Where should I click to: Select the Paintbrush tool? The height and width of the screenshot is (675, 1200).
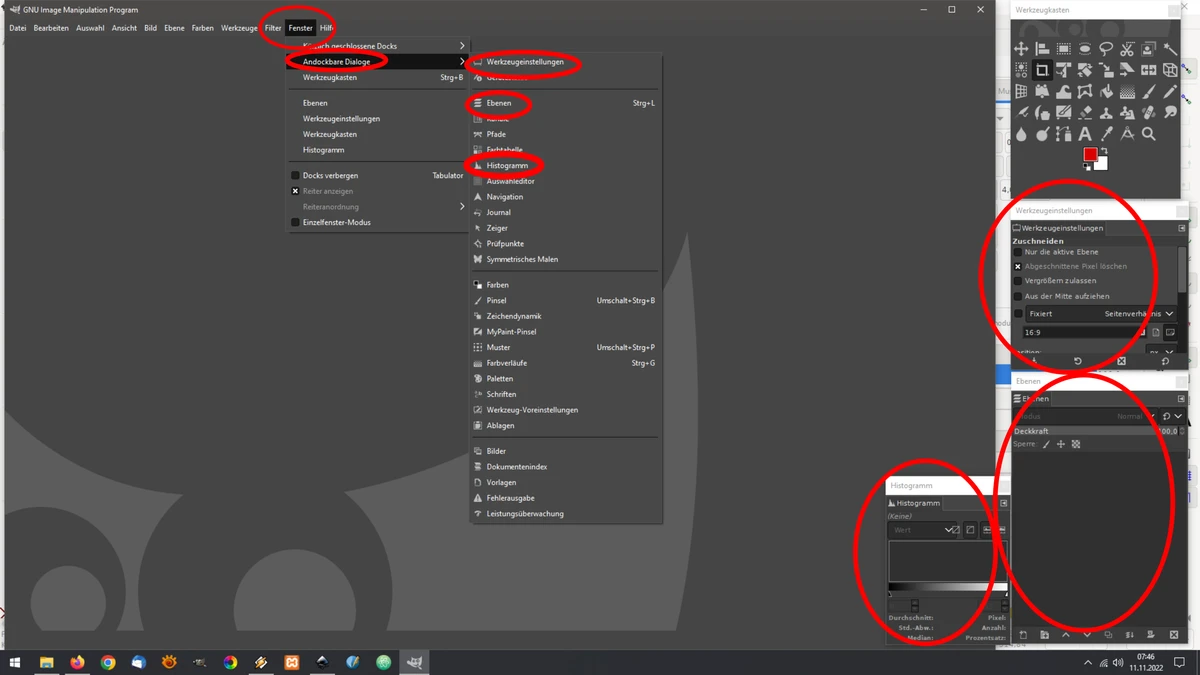click(1148, 91)
